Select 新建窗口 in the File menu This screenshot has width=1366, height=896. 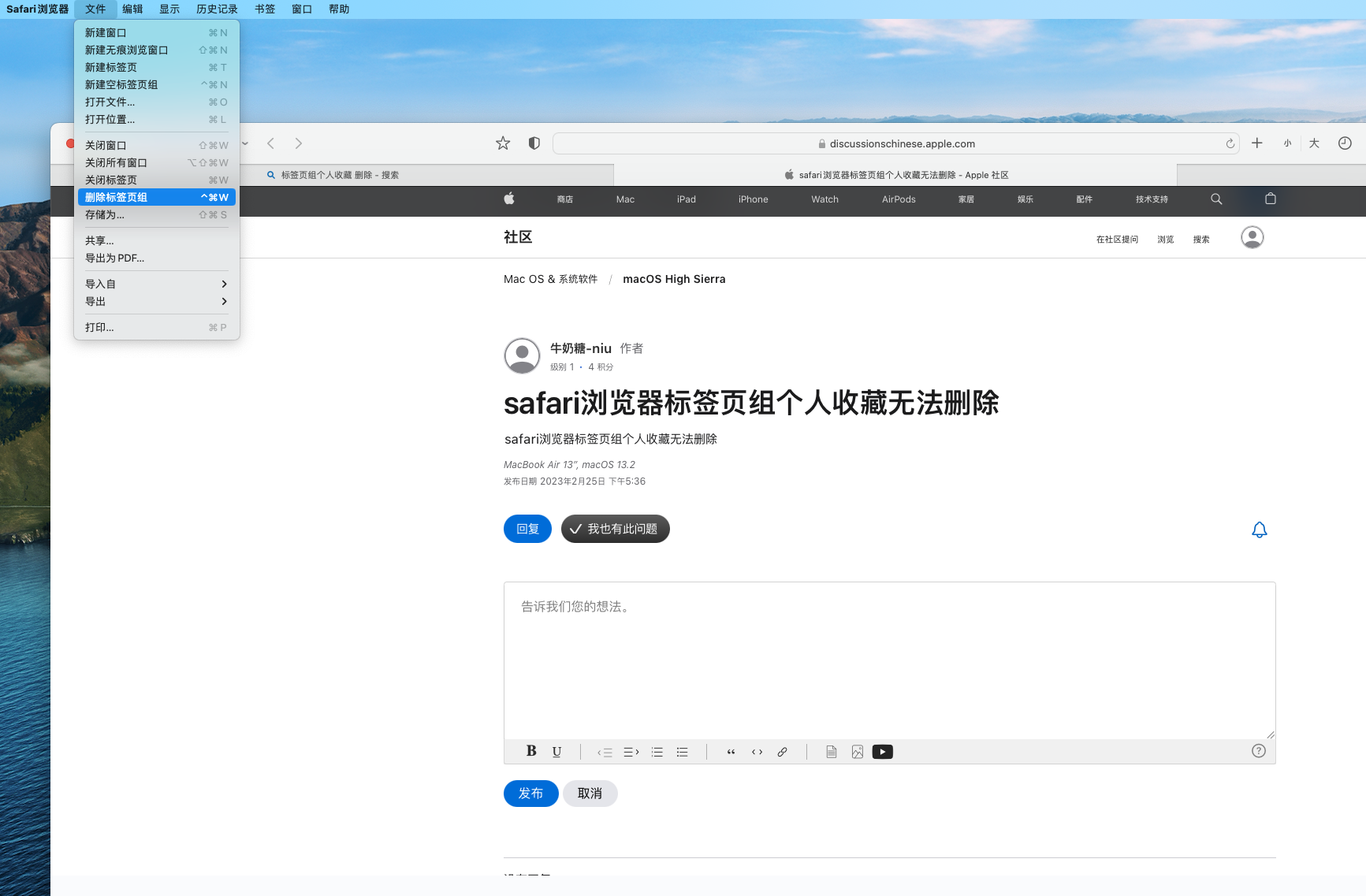click(x=157, y=32)
